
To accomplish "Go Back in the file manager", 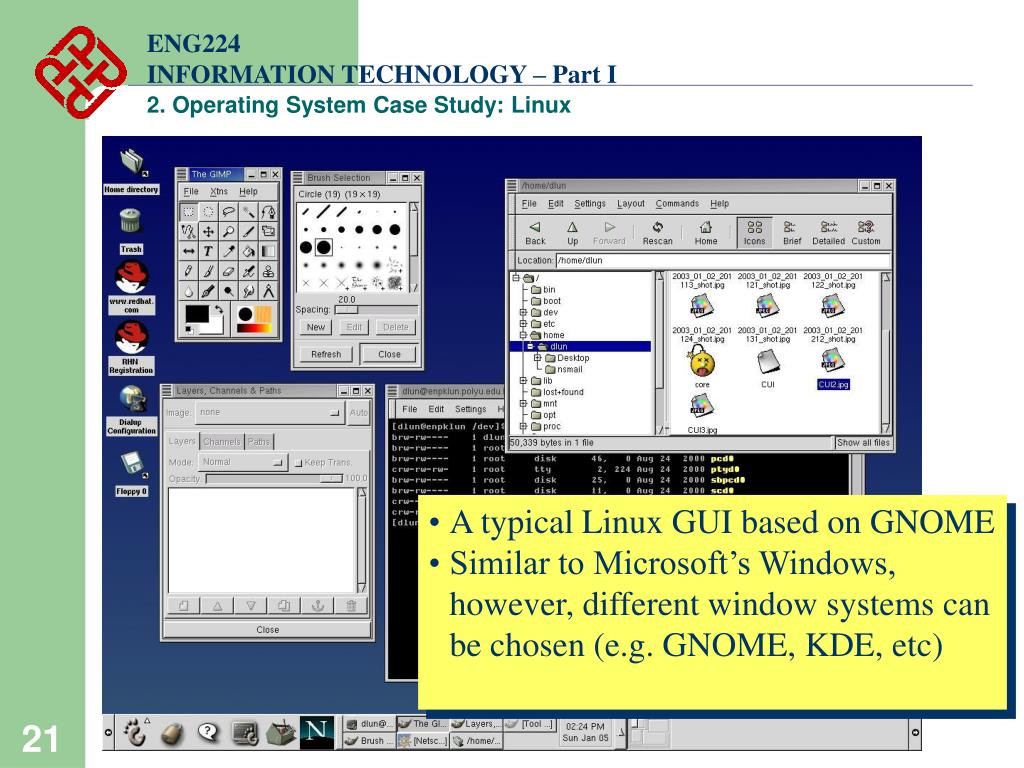I will coord(536,232).
